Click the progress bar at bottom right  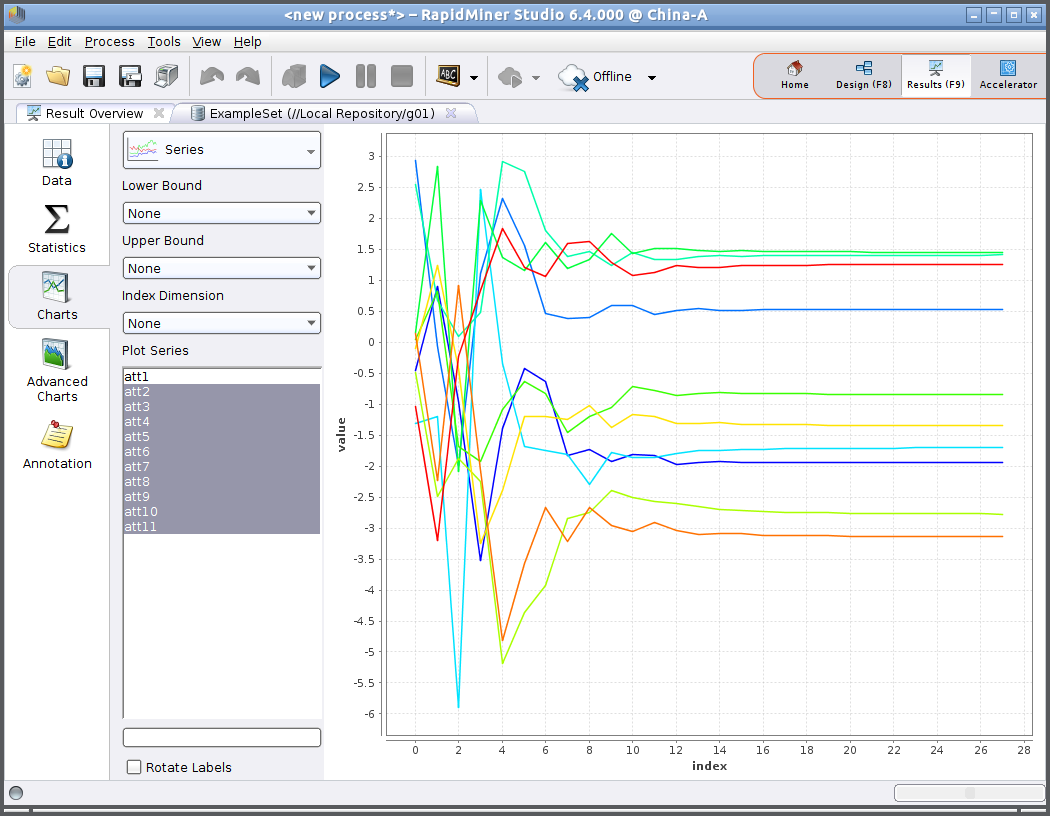pos(969,793)
